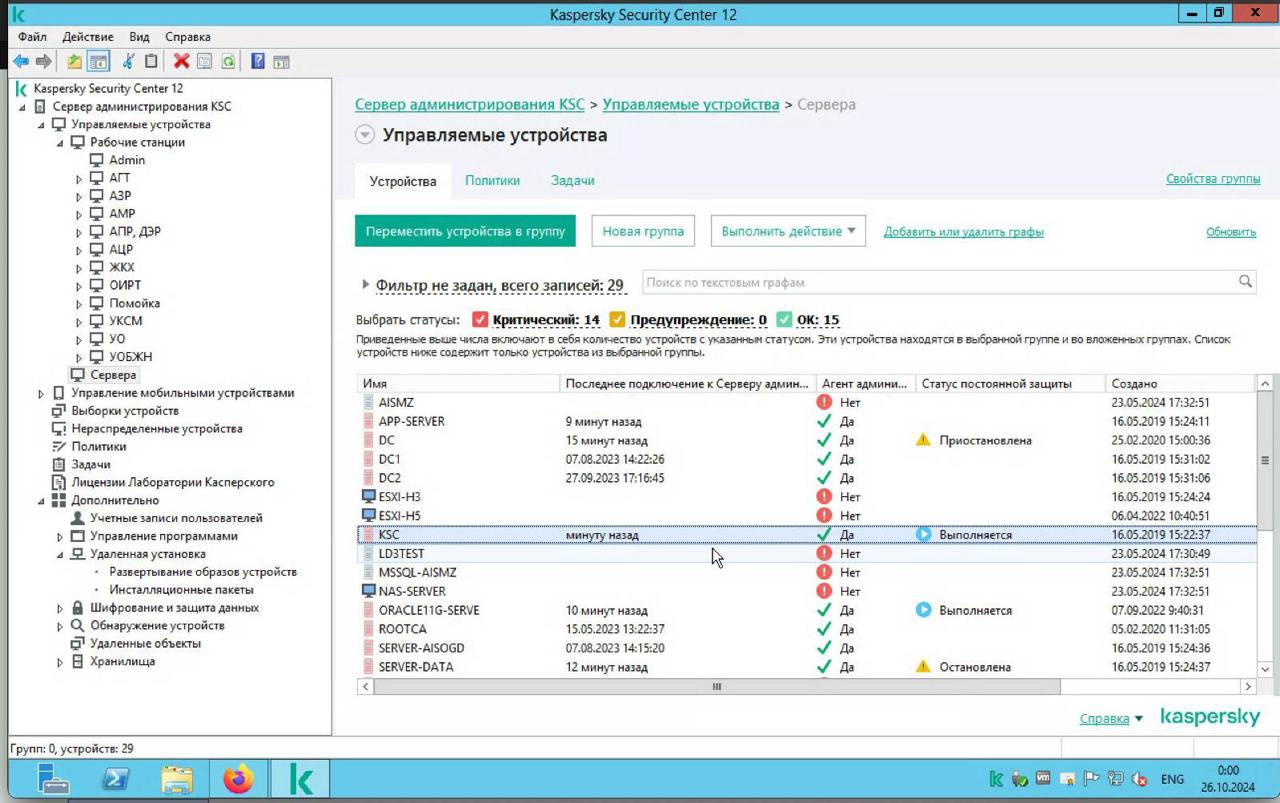
Task: Click the Cut scissors icon
Action: point(128,62)
